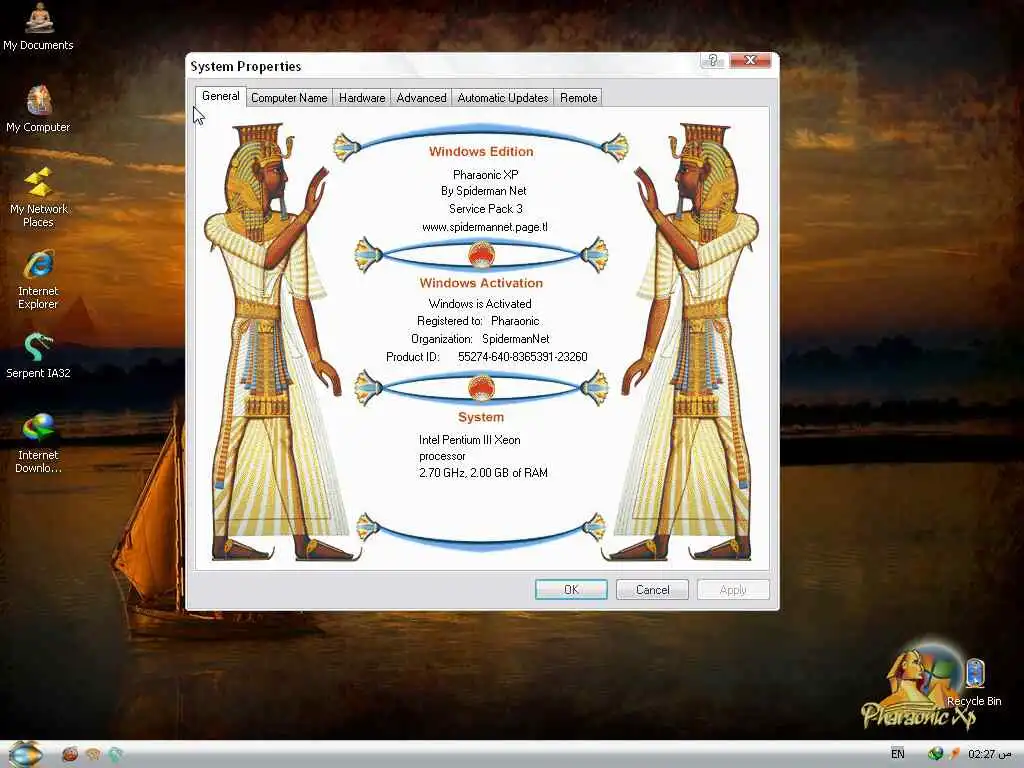Click the 'System' heading
1024x768 pixels.
click(x=481, y=417)
